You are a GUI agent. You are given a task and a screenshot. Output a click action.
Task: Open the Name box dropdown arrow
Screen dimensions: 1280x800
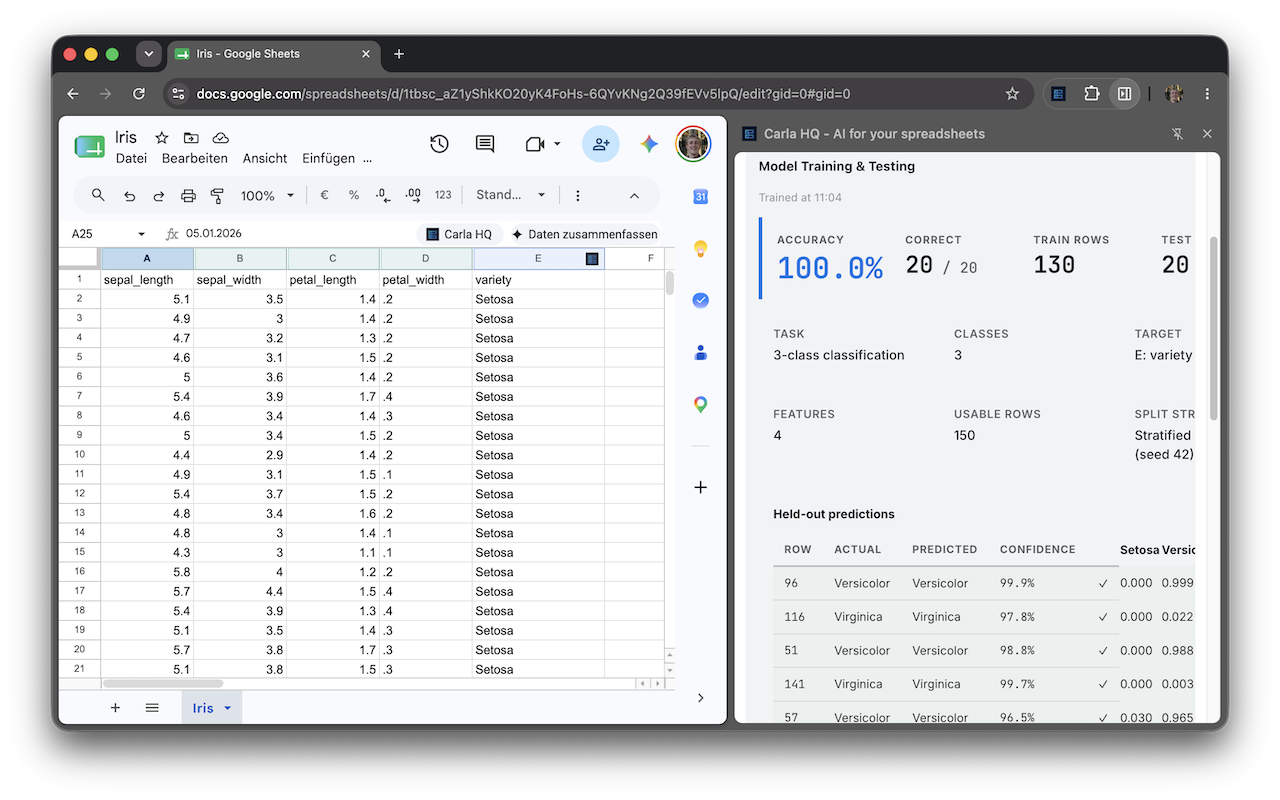142,234
